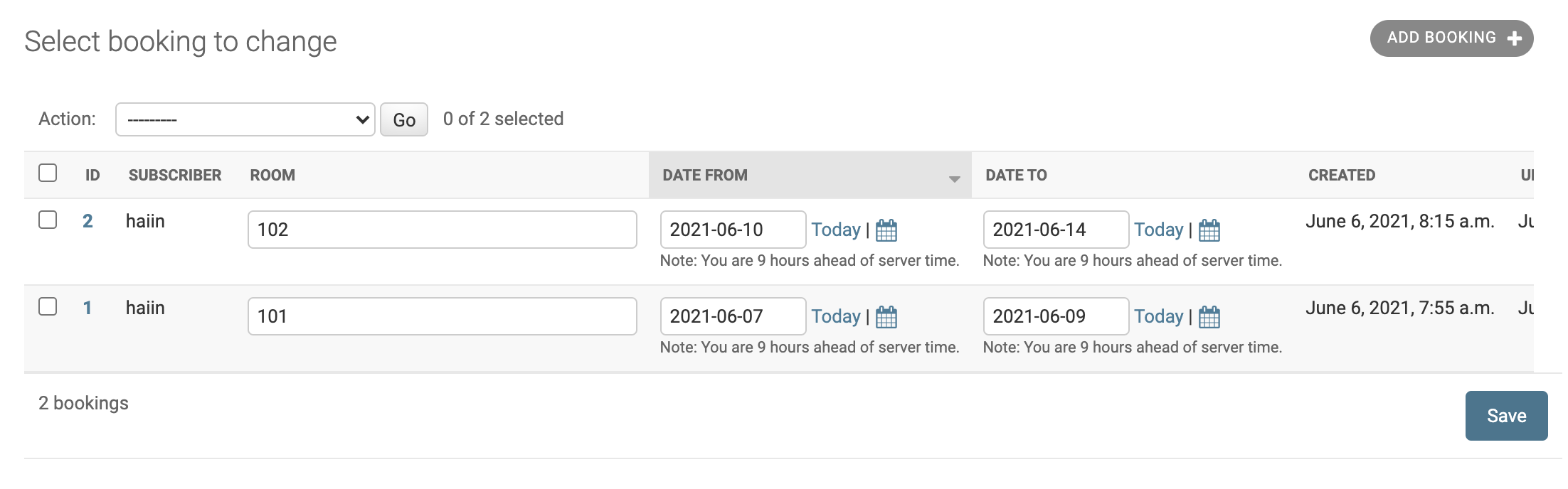Toggle the select-all bookings checkbox
Screen dimensions: 1568x489
(48, 173)
